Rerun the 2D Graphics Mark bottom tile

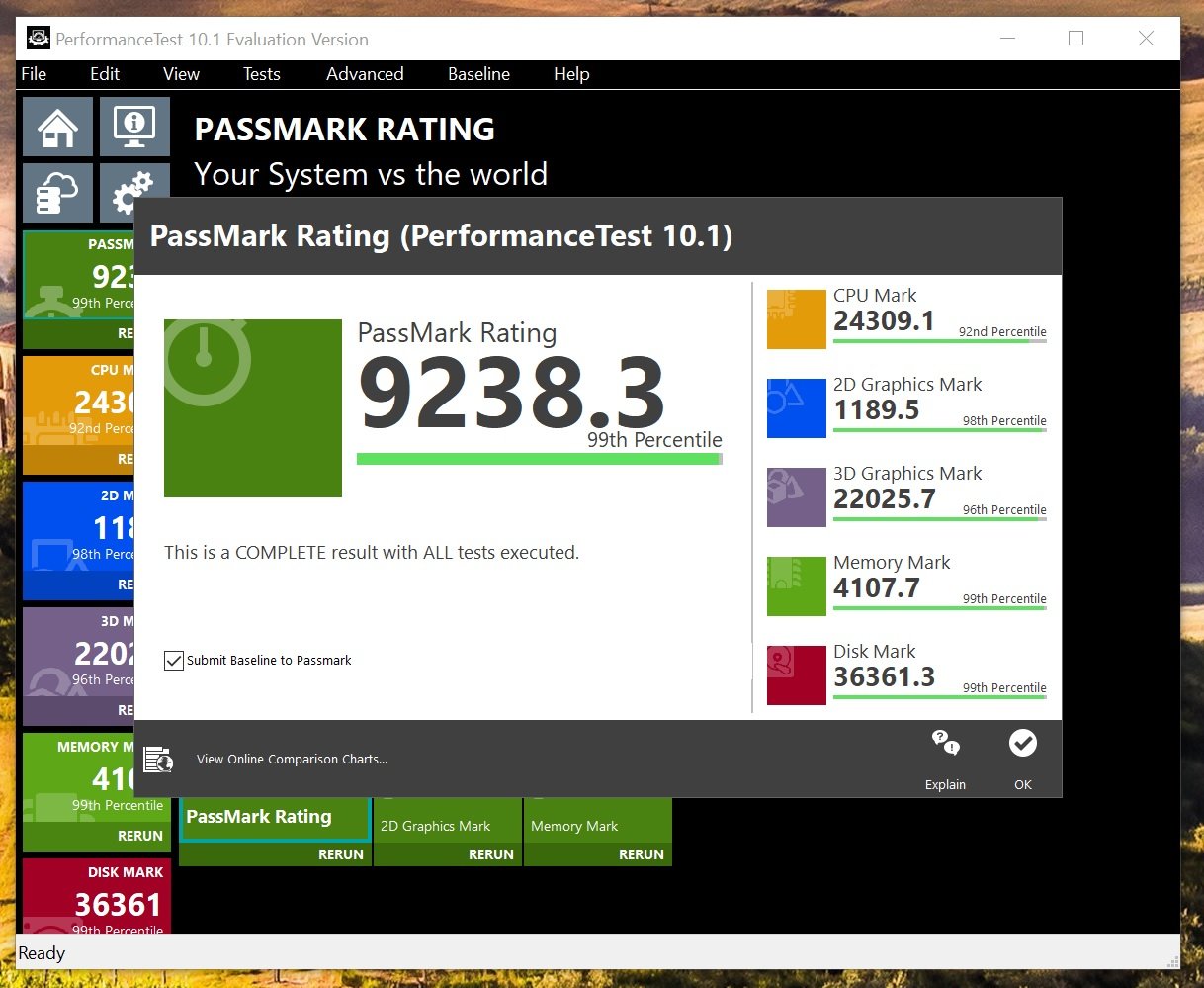[491, 854]
